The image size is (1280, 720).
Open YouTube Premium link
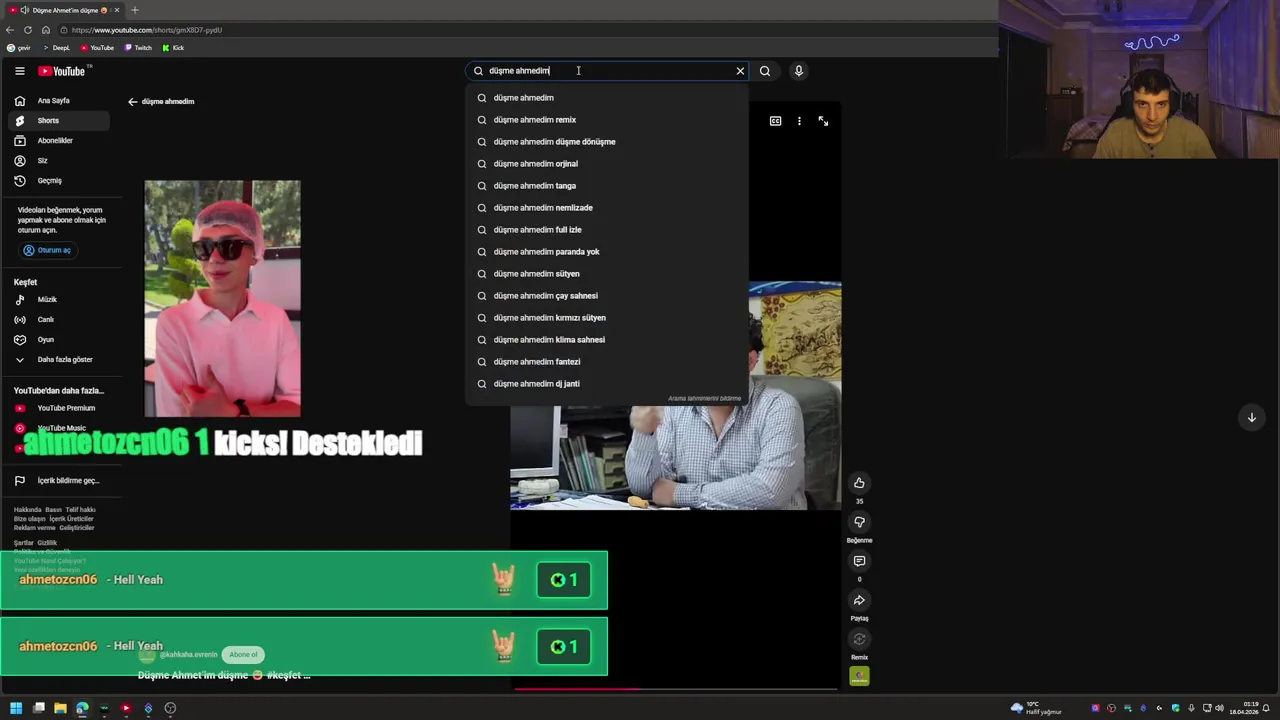(60, 408)
